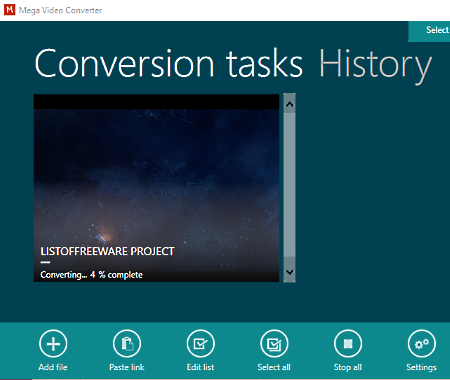The image size is (450, 380).
Task: Click the conversion progress bar indicator
Action: (x=45, y=262)
